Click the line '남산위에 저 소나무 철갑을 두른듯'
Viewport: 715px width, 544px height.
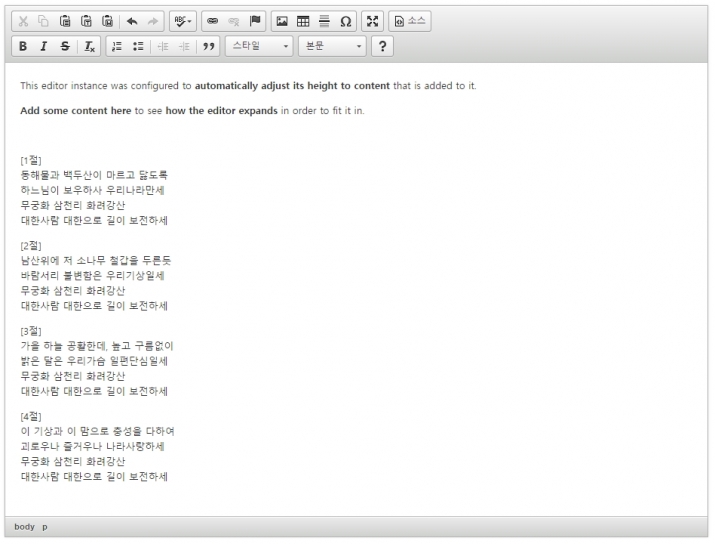96,260
